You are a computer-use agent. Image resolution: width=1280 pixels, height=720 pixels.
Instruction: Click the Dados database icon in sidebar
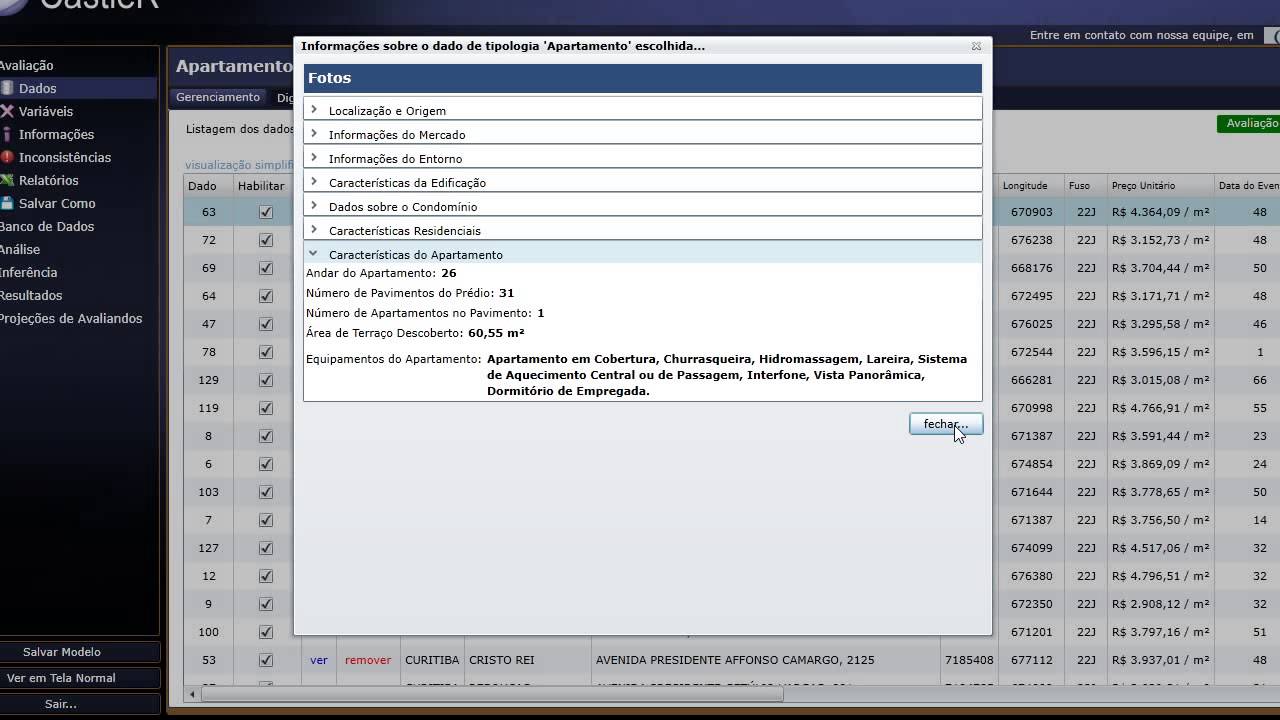click(7, 88)
